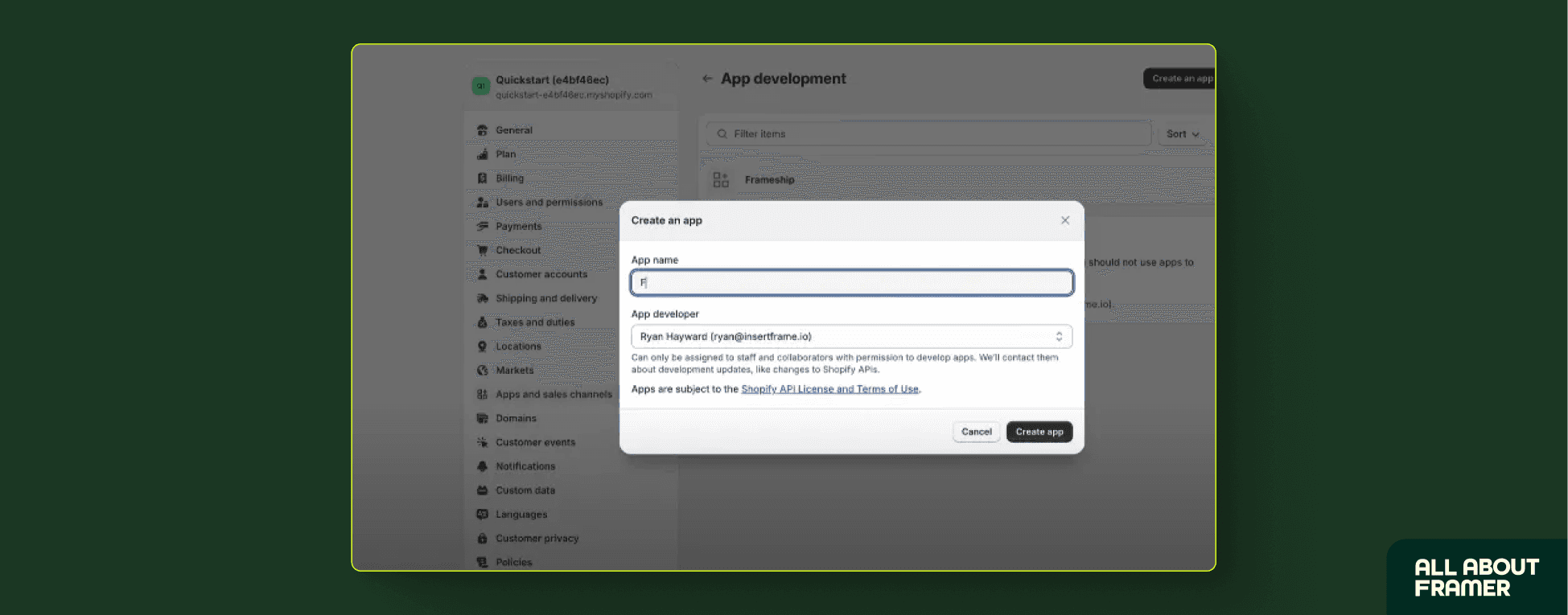This screenshot has height=615, width=1568.
Task: Click the App name input field
Action: tap(852, 282)
